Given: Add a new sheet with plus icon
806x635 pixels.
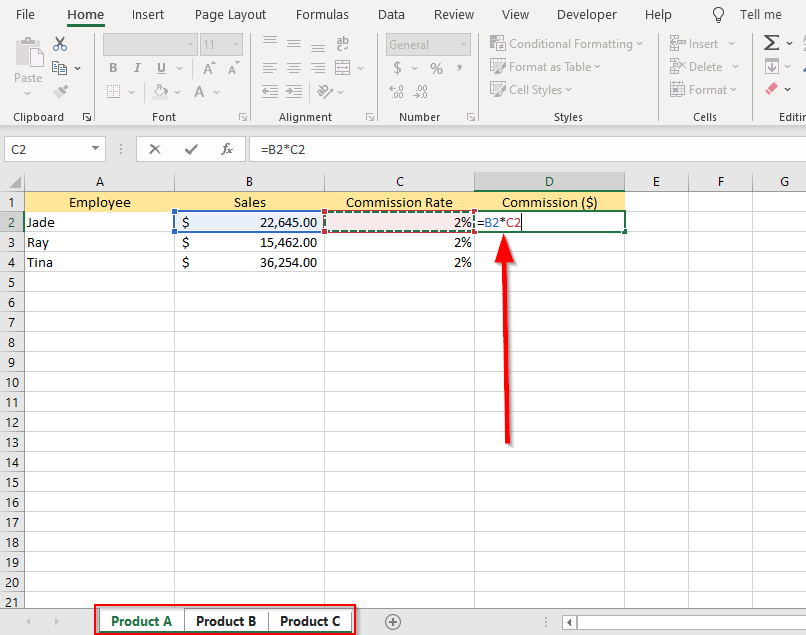Looking at the screenshot, I should tap(393, 622).
